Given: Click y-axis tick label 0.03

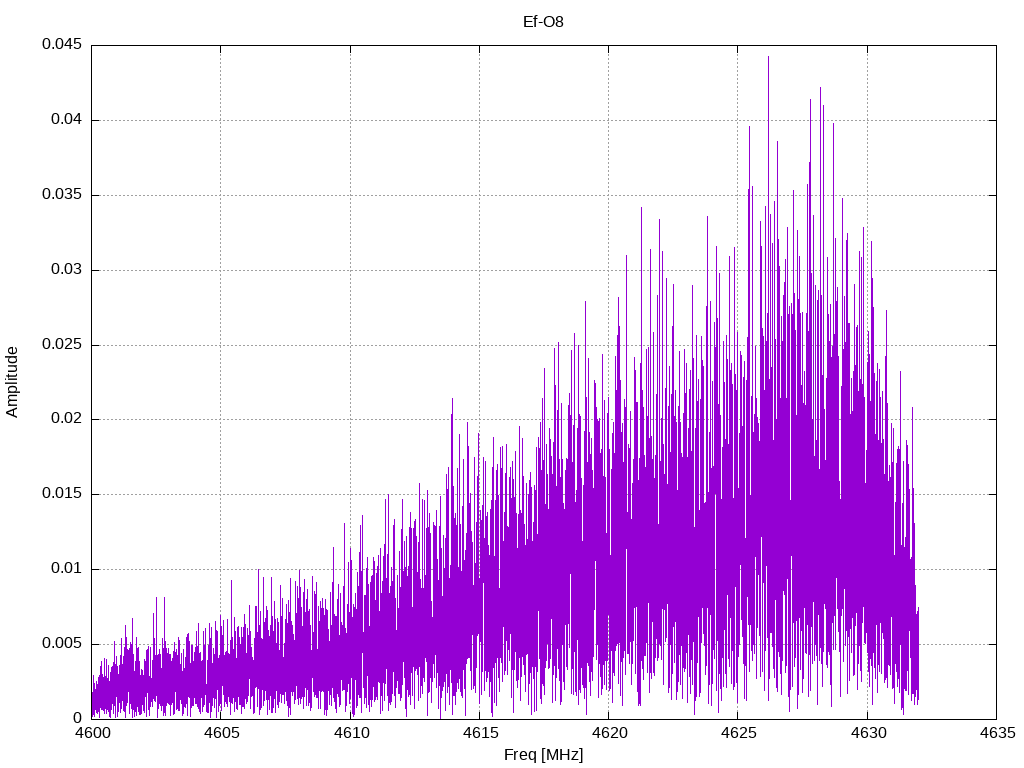Looking at the screenshot, I should pyautogui.click(x=67, y=269).
